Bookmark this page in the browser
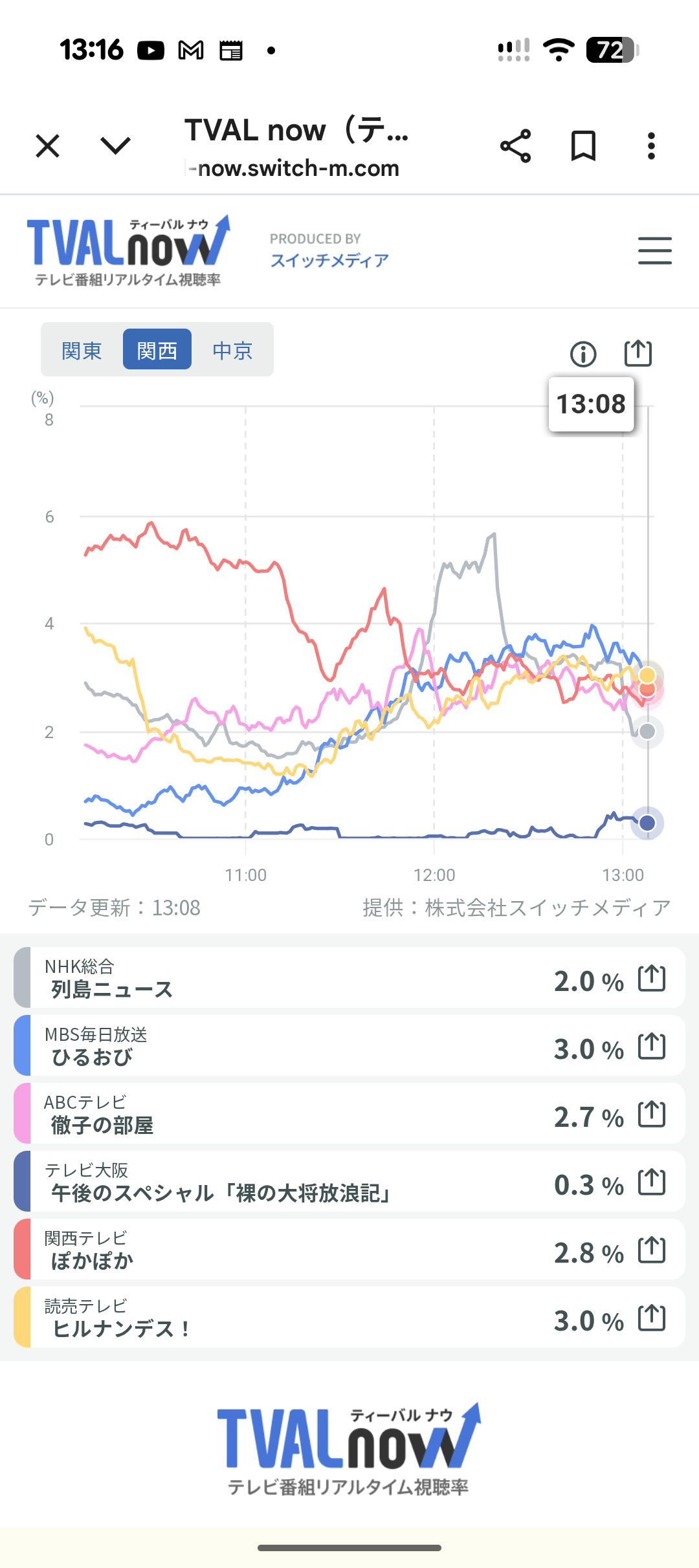Image resolution: width=699 pixels, height=1568 pixels. point(582,146)
